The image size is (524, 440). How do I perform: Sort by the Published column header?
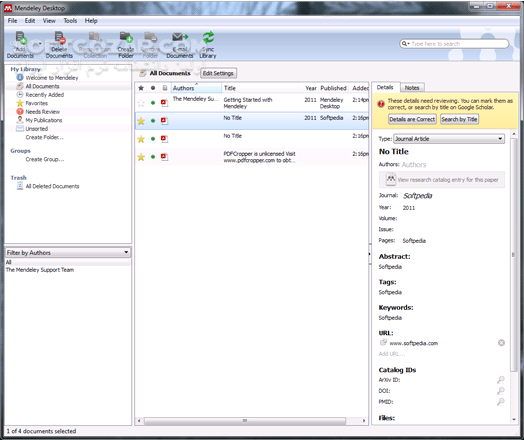point(334,88)
